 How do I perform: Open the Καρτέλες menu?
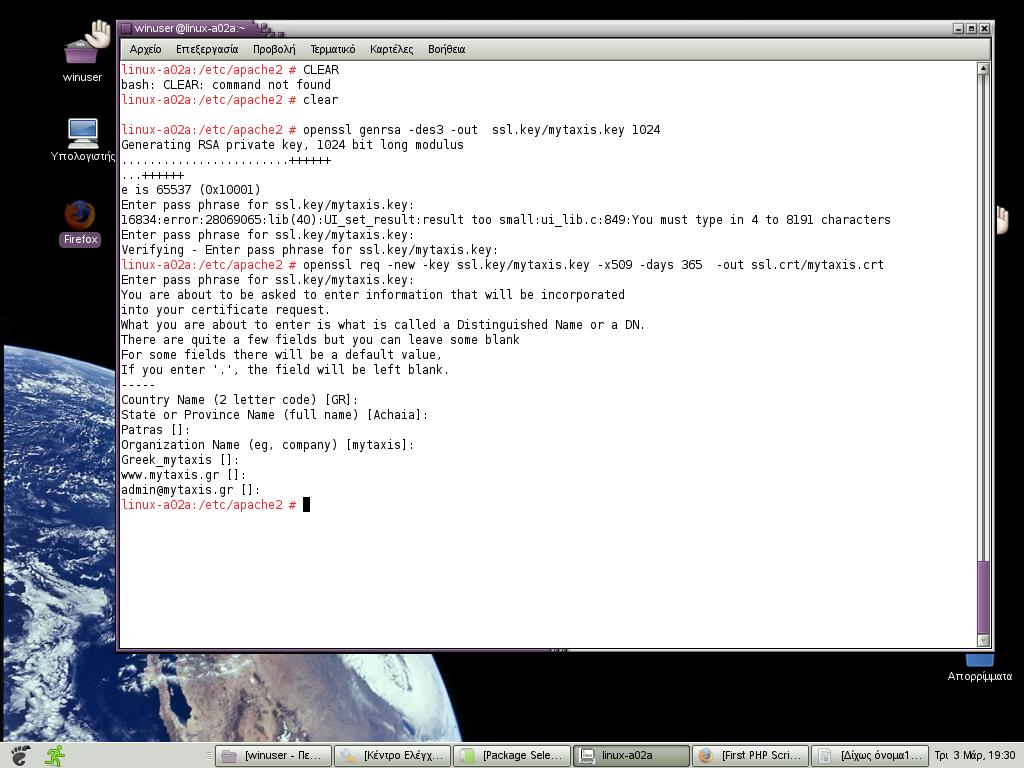click(x=391, y=49)
